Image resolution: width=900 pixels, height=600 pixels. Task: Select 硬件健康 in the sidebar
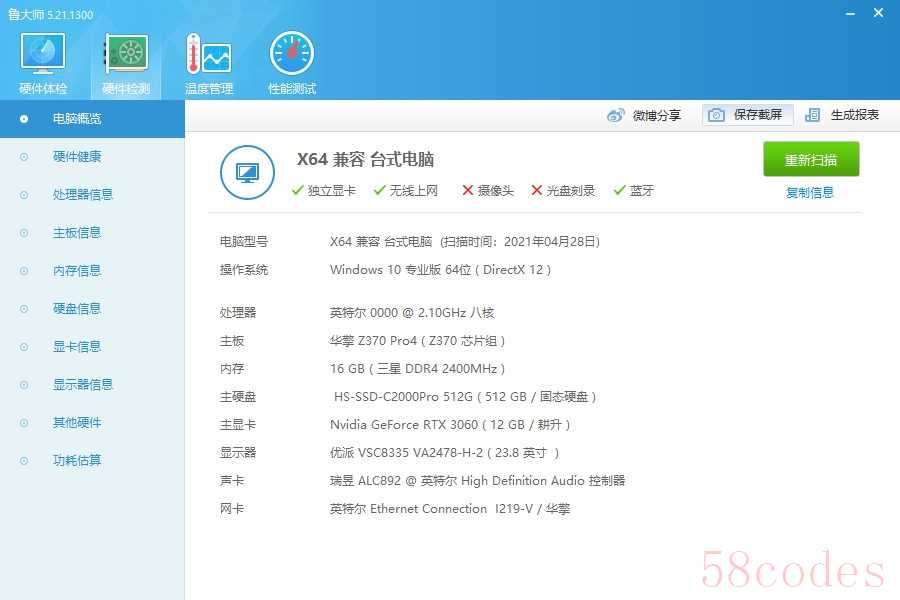pyautogui.click(x=77, y=157)
